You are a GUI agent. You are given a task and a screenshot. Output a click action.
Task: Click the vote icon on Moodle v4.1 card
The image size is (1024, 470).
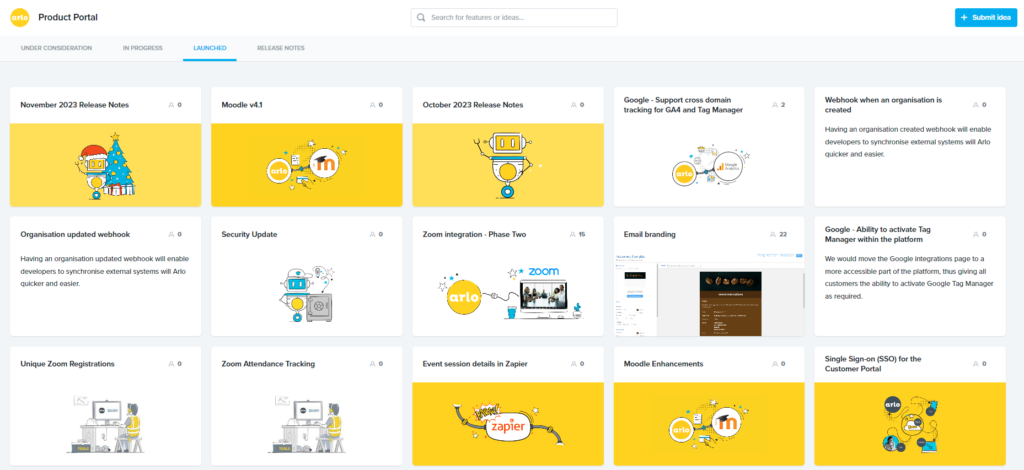tap(373, 104)
